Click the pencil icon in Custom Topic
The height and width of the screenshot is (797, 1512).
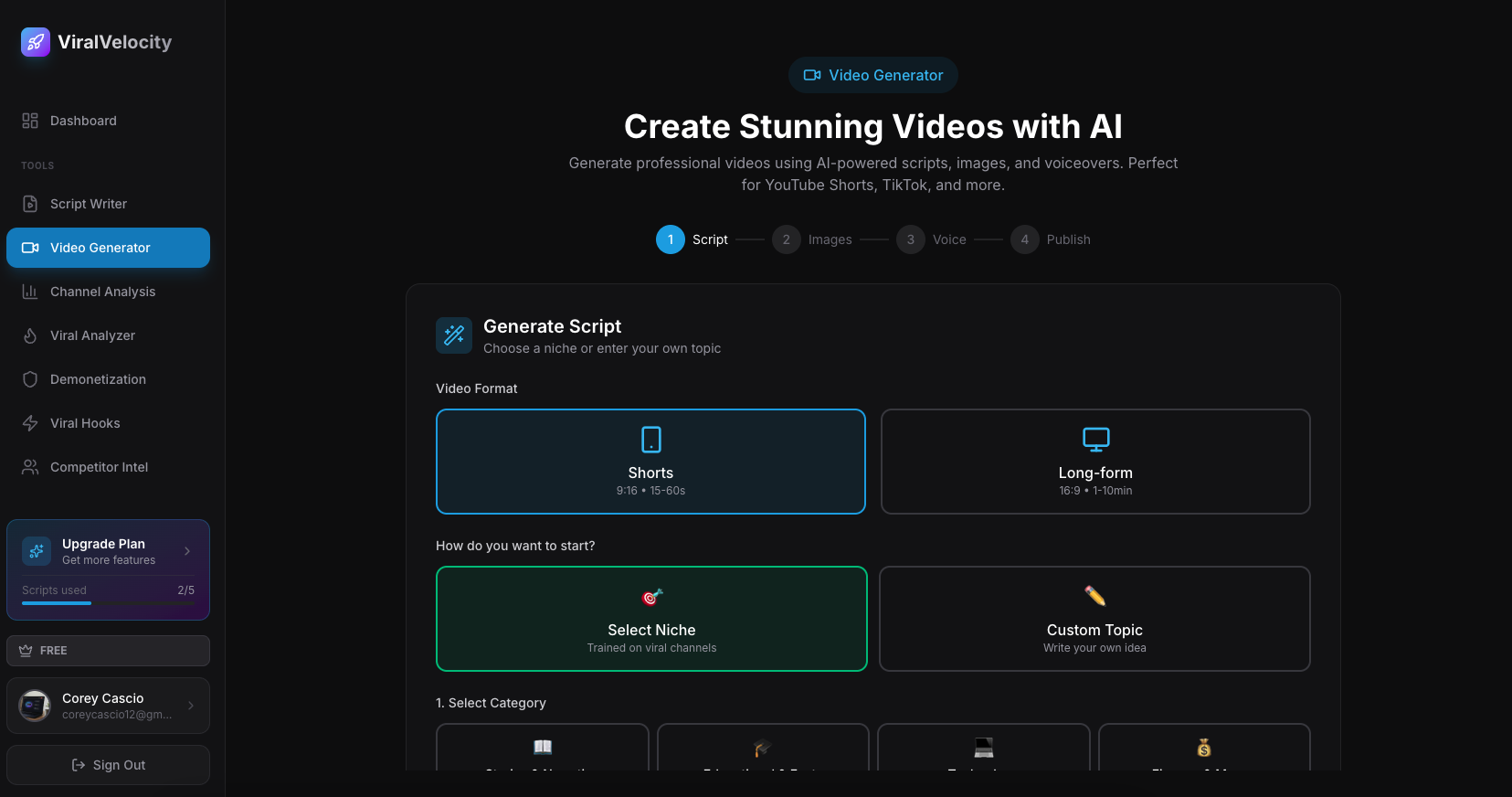pos(1095,597)
